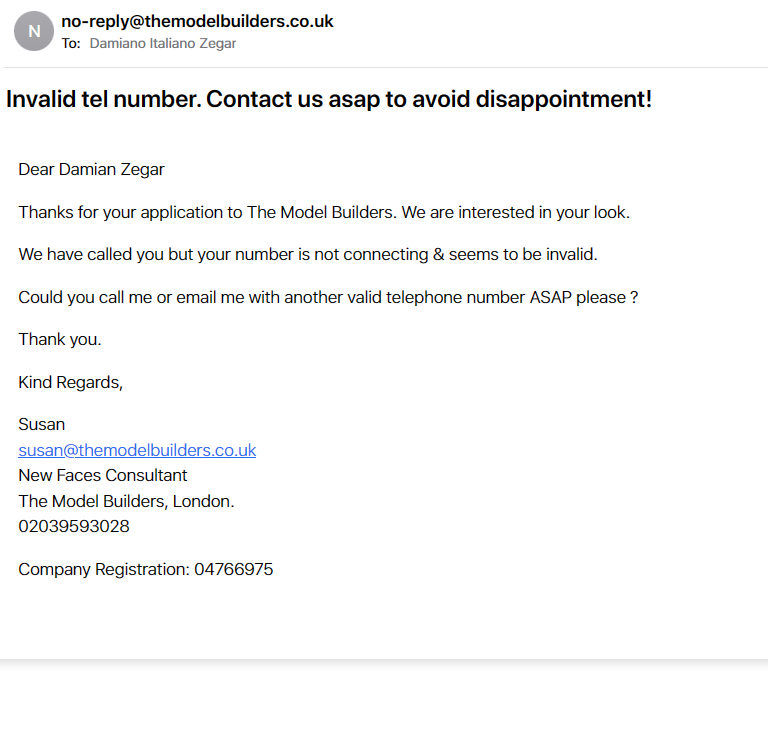Click the signature name 'Susan'
This screenshot has height=736, width=768.
[x=42, y=425]
